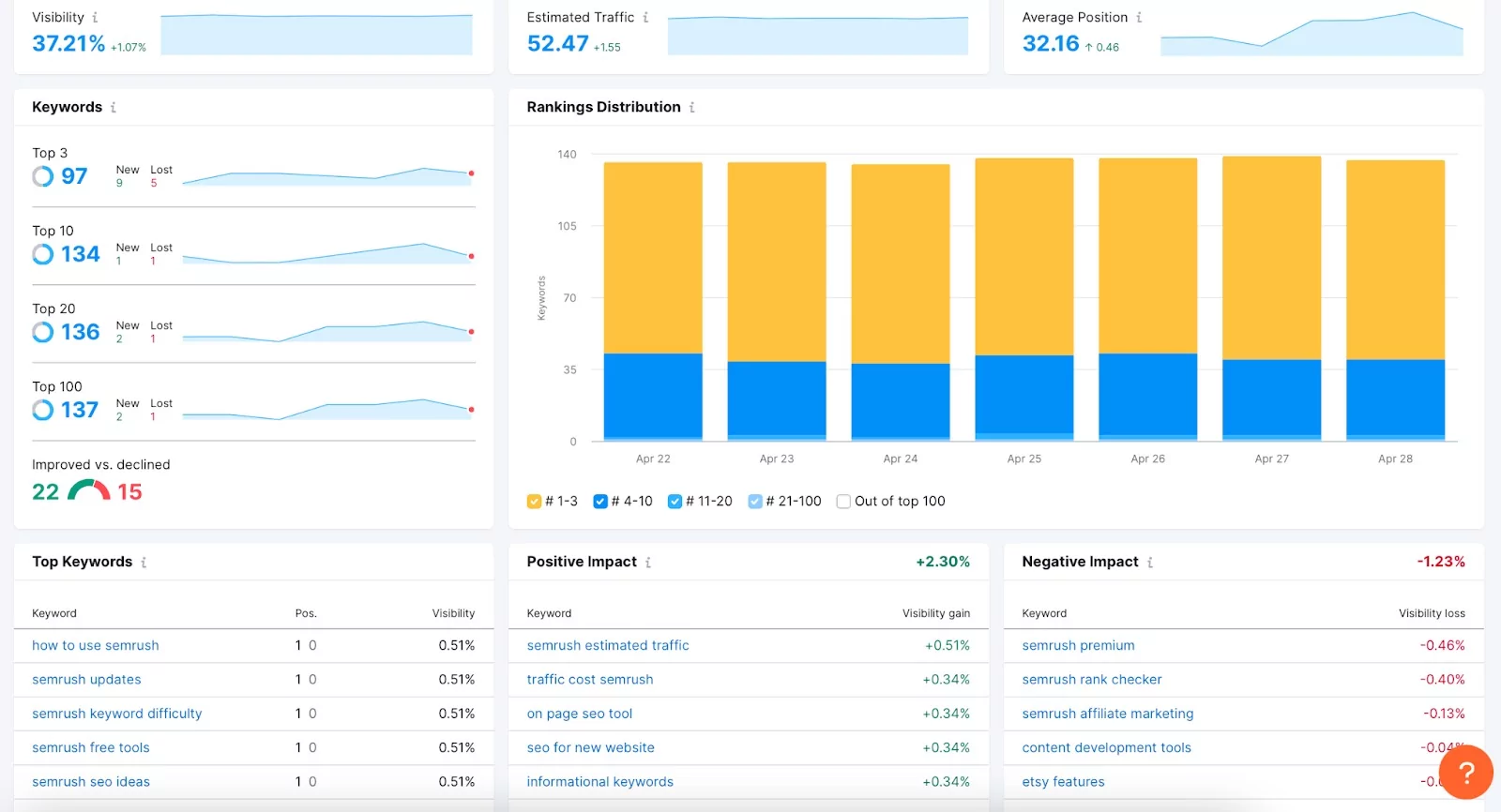This screenshot has height=812, width=1501.
Task: Click the Negative Impact info icon
Action: pyautogui.click(x=1150, y=563)
